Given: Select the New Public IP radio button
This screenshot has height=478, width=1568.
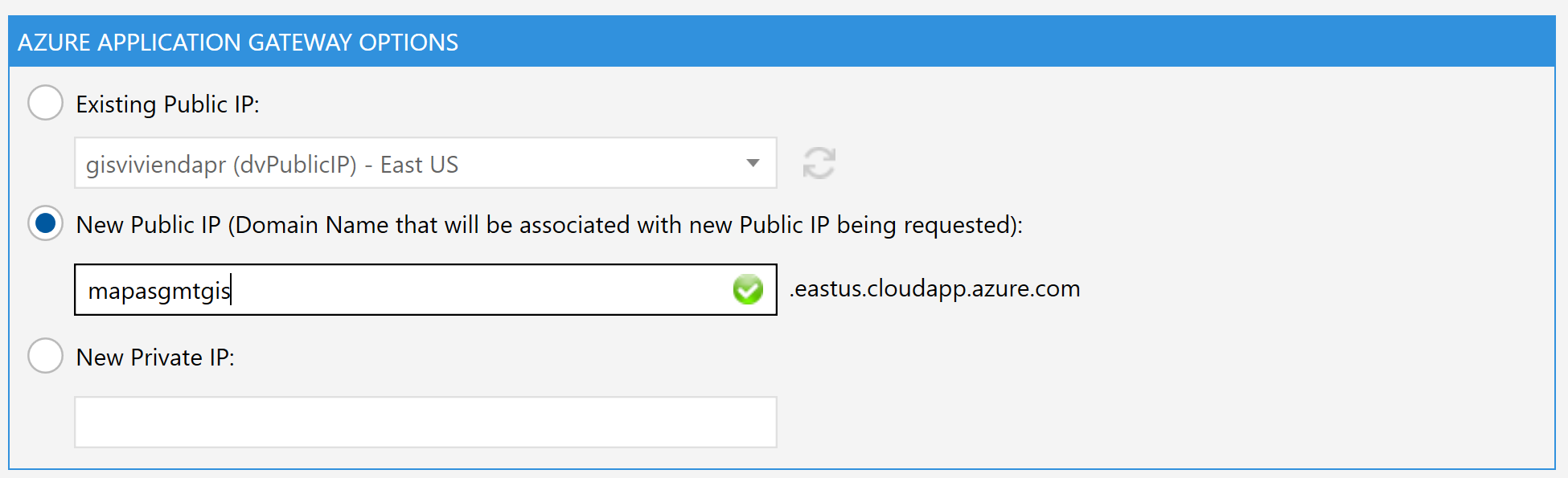Looking at the screenshot, I should pos(45,223).
